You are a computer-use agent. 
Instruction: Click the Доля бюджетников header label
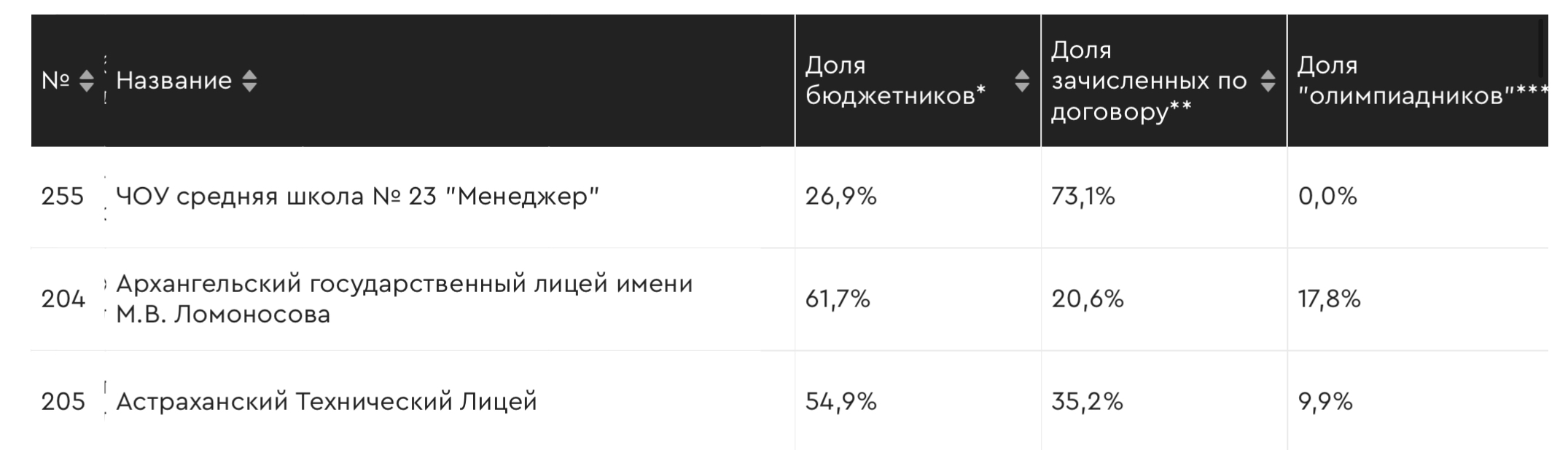tap(894, 81)
